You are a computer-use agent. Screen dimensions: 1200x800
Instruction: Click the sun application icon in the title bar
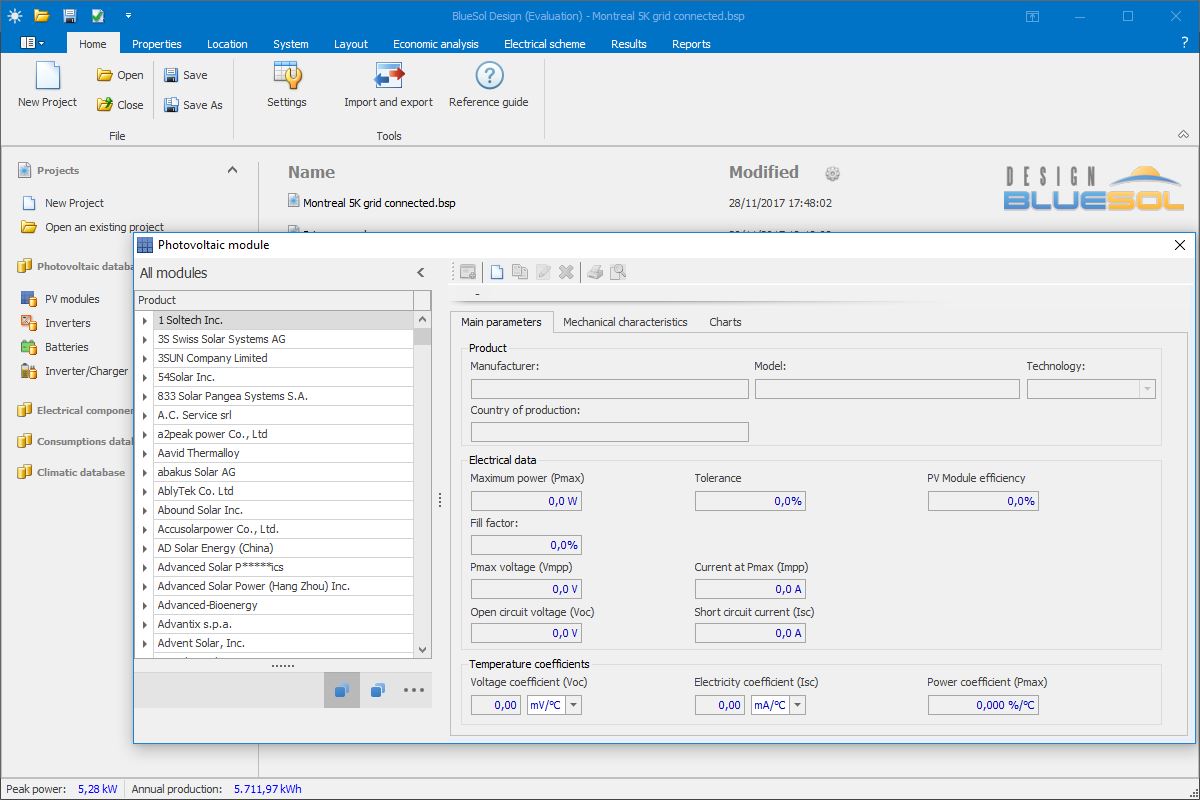pyautogui.click(x=13, y=16)
